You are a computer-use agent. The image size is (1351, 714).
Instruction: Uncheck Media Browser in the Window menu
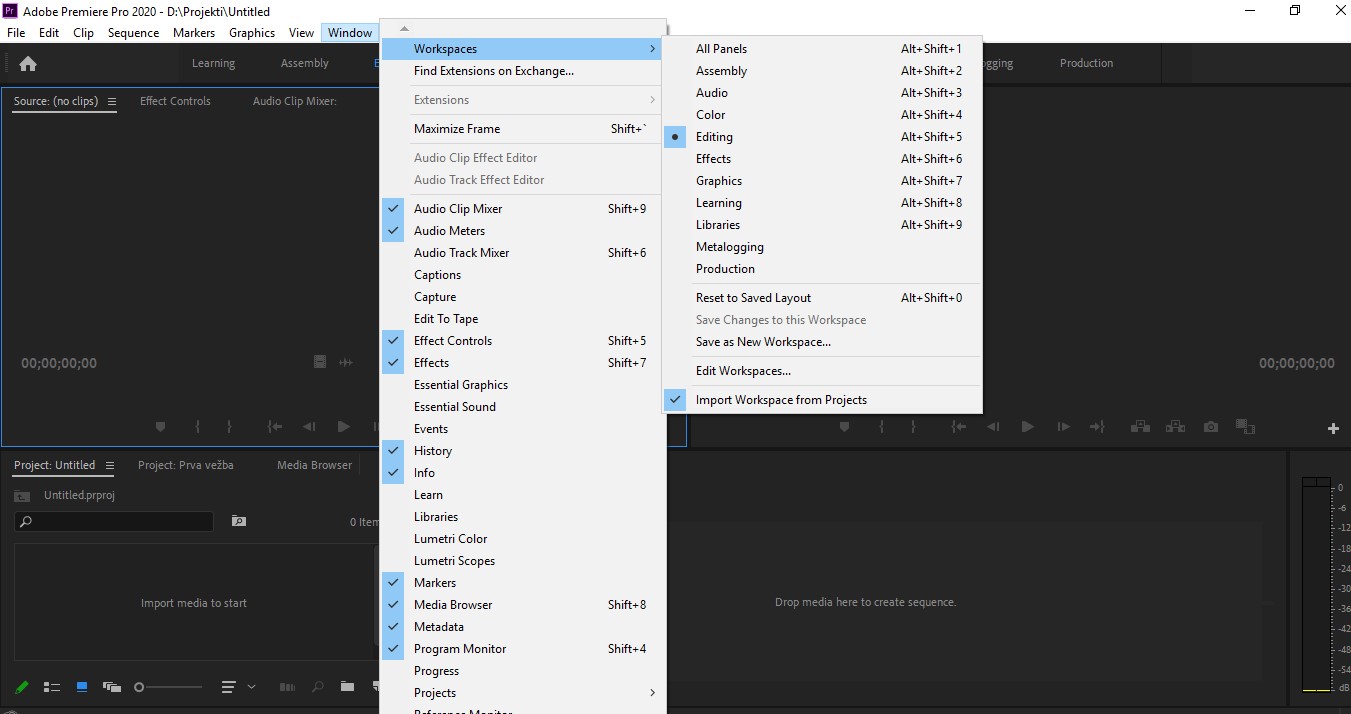point(523,605)
